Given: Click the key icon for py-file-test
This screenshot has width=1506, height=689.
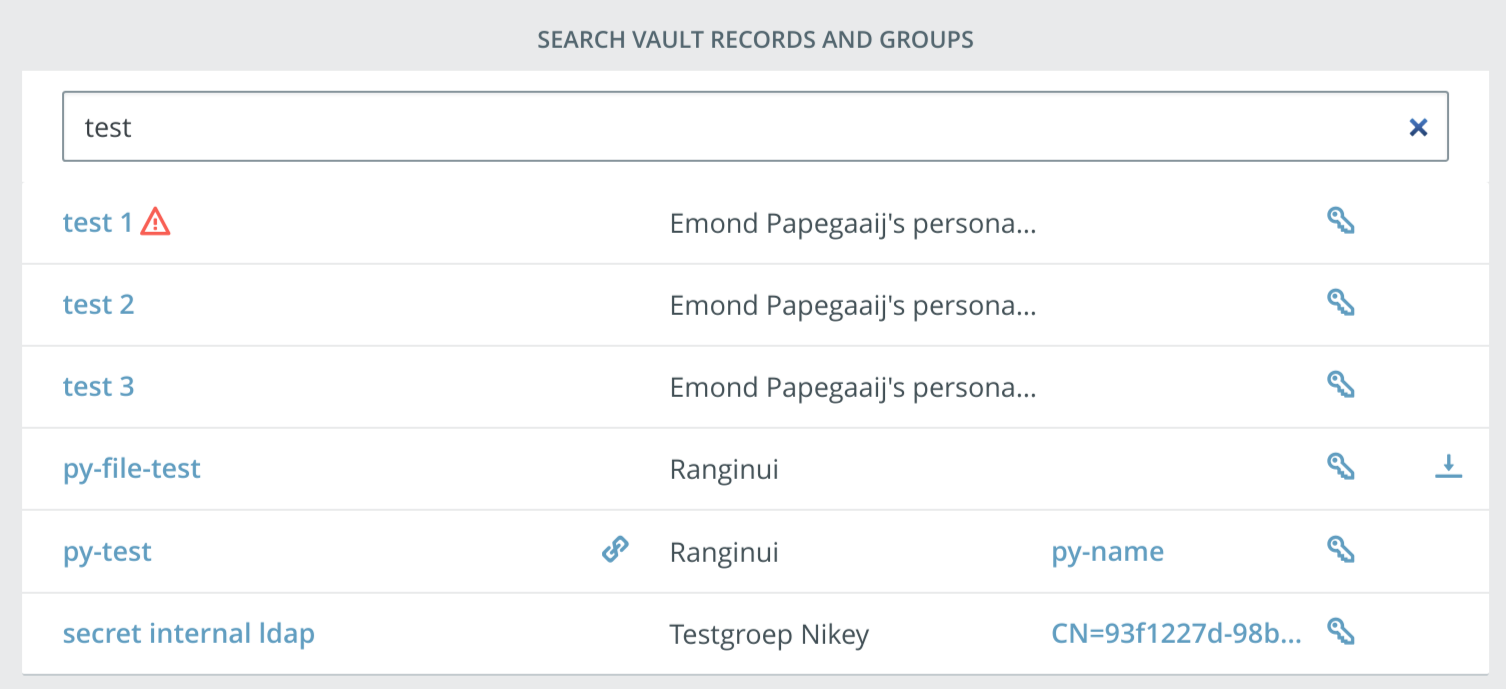Looking at the screenshot, I should [1340, 466].
